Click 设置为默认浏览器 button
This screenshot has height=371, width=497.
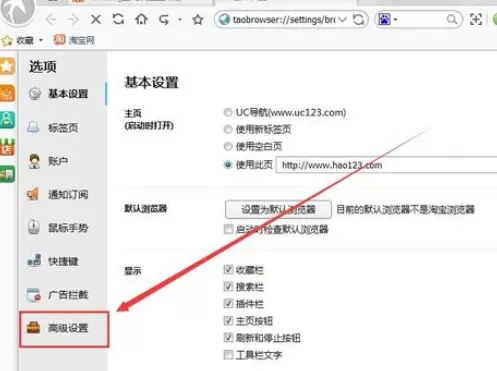[x=278, y=210]
